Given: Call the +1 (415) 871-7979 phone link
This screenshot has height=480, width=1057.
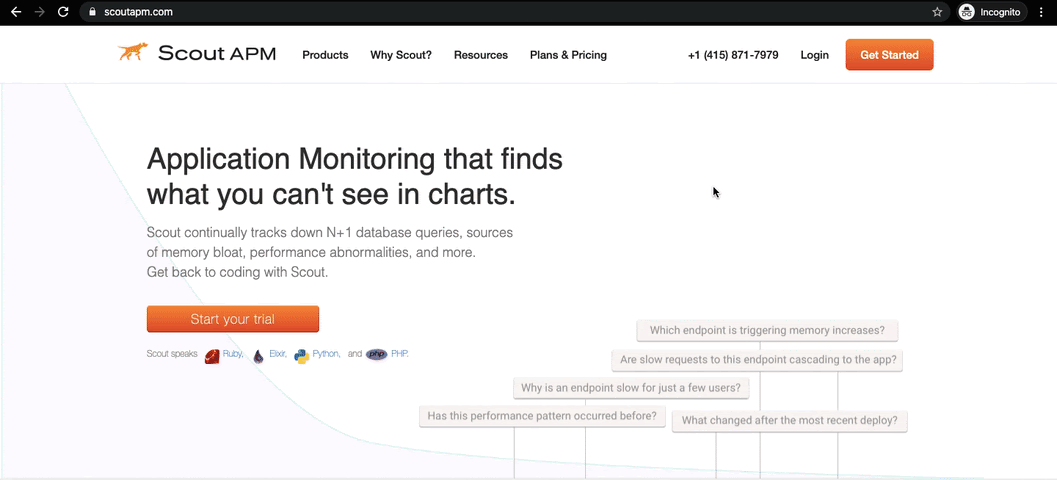Looking at the screenshot, I should click(733, 55).
